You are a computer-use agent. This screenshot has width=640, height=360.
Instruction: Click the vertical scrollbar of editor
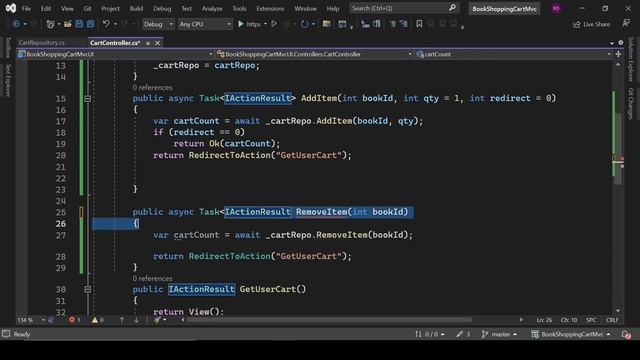click(618, 149)
